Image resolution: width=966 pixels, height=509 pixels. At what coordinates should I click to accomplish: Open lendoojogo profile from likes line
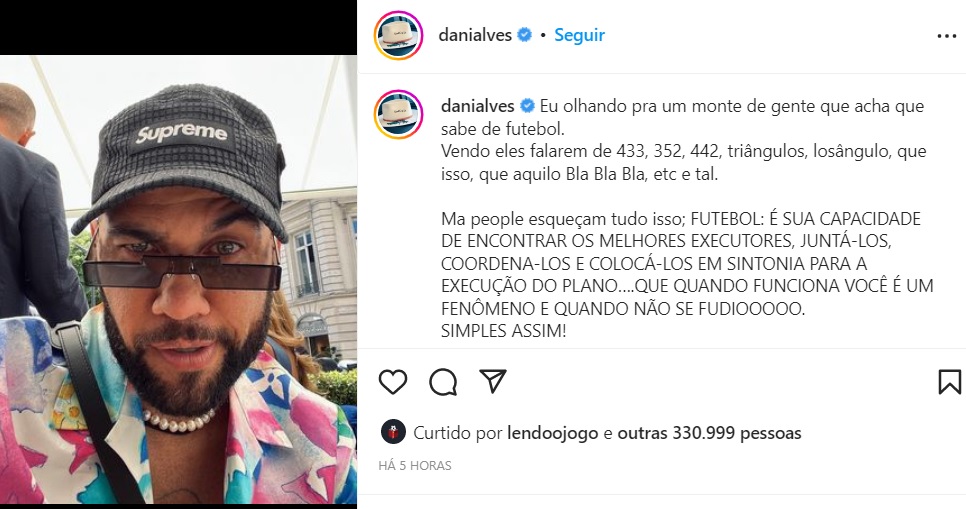tap(553, 433)
